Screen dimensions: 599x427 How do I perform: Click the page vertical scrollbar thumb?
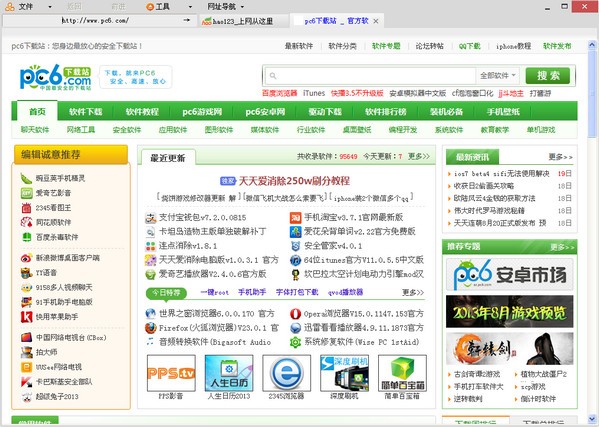click(592, 94)
